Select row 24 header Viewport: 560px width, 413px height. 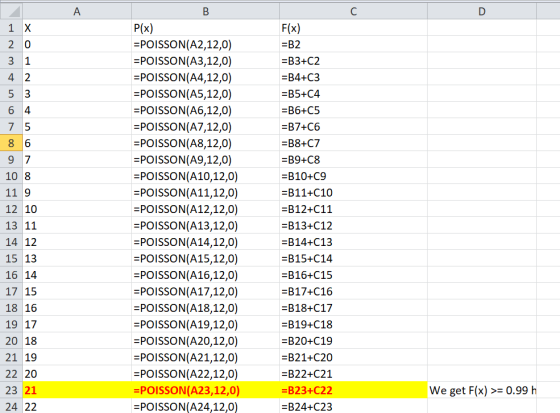(x=11, y=406)
